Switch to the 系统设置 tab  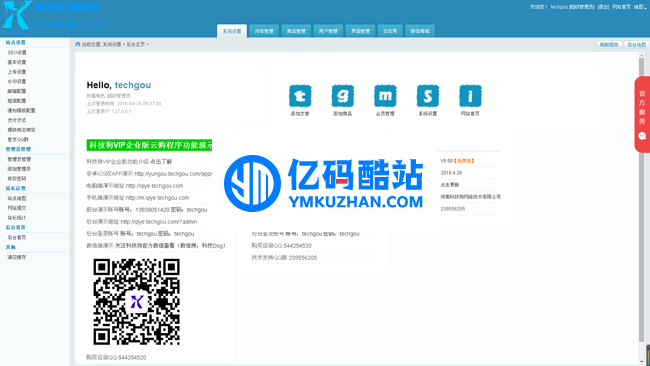pos(232,31)
